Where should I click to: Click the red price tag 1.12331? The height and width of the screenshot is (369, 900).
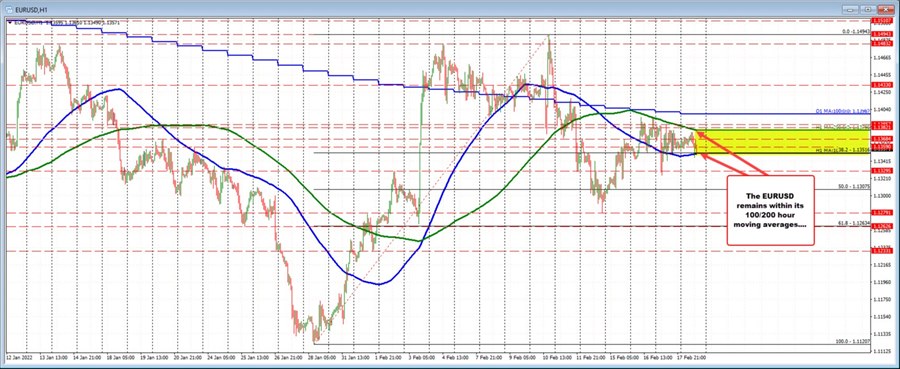(881, 250)
